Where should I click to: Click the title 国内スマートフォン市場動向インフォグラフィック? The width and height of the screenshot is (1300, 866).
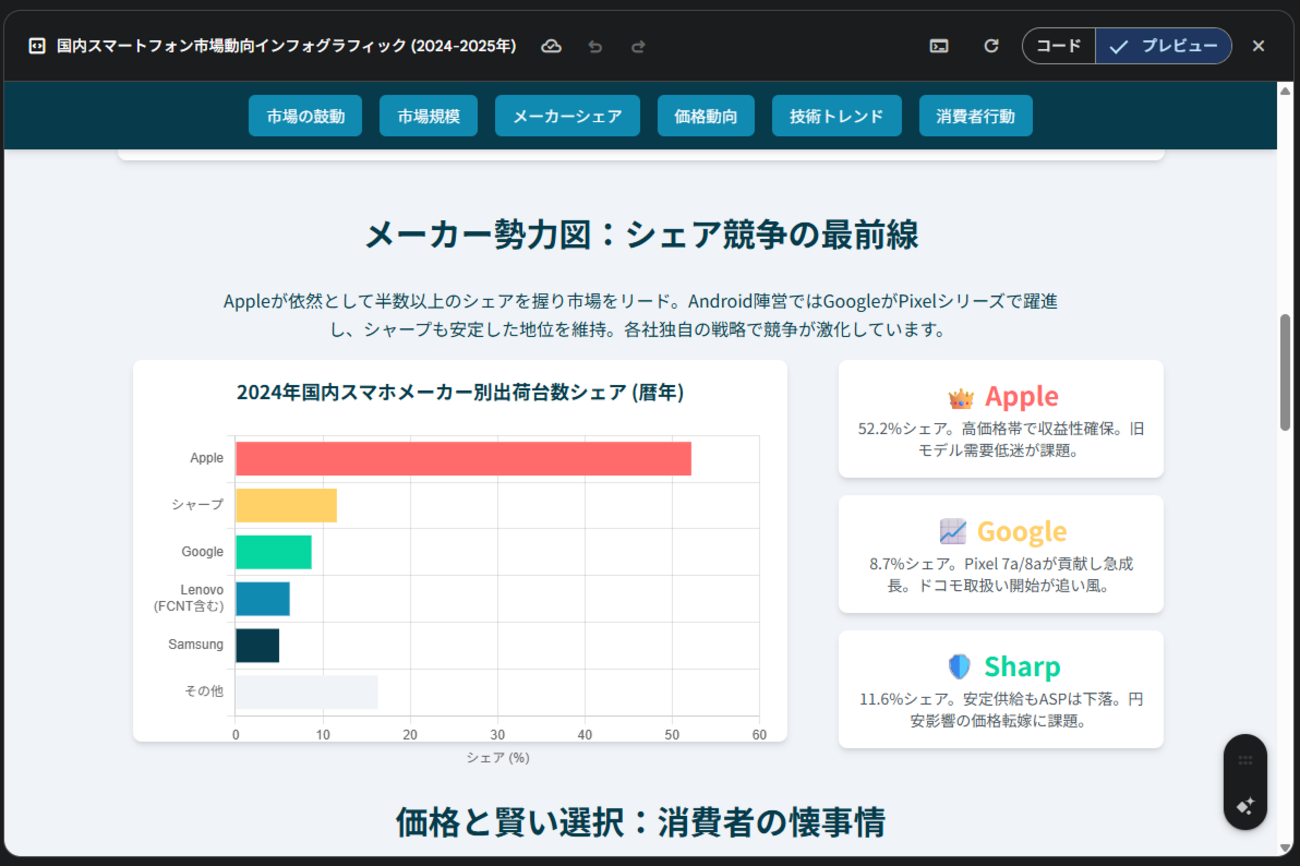[286, 46]
